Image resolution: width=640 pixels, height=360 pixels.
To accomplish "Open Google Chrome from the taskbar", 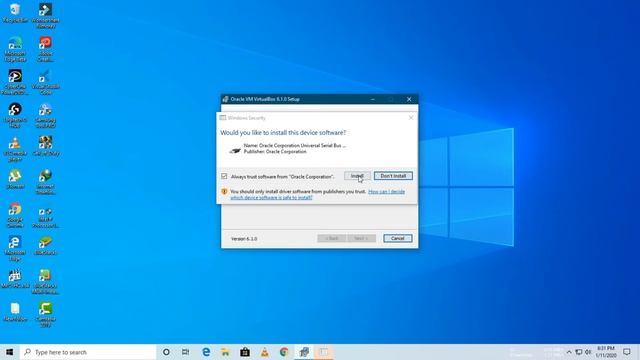I will click(284, 352).
